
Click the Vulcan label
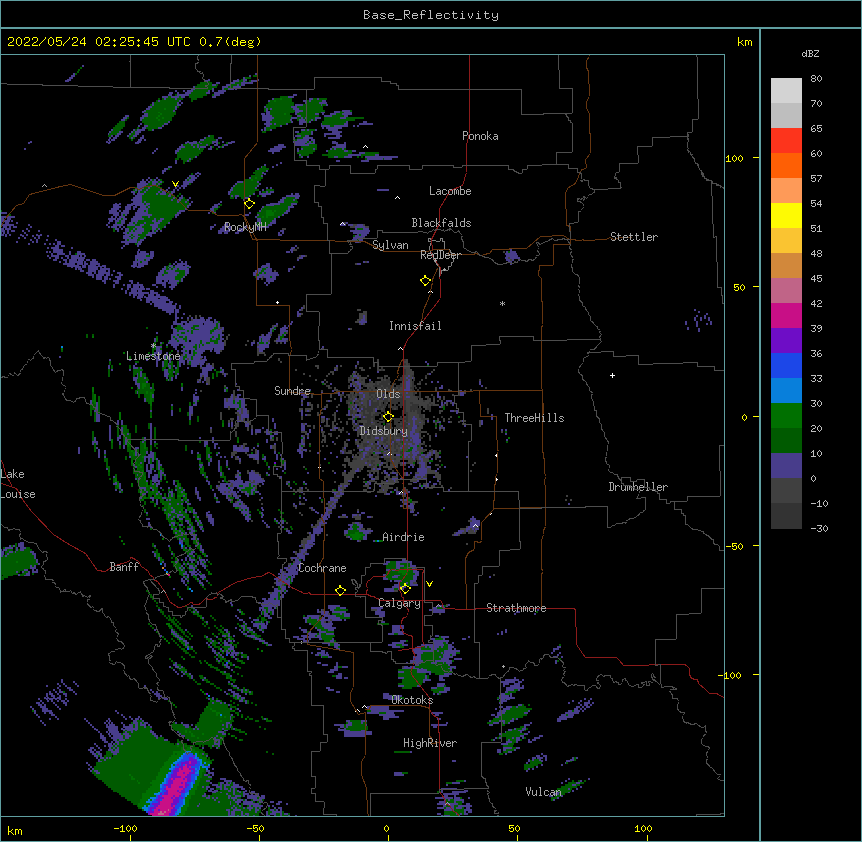point(543,792)
